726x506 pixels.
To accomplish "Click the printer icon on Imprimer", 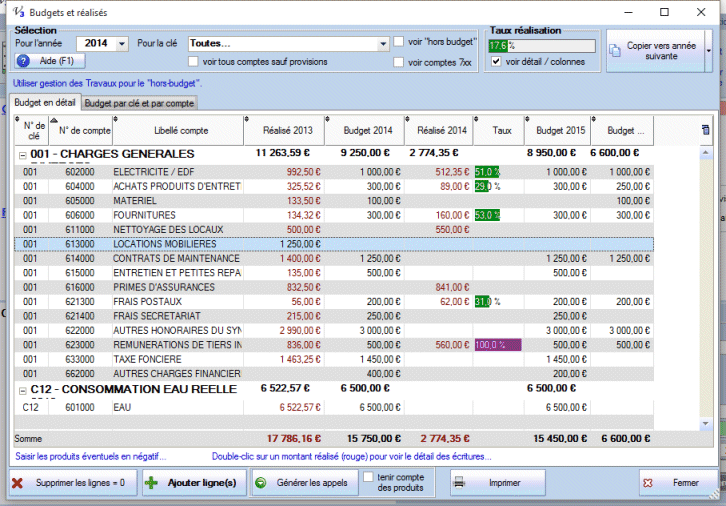I will pos(459,483).
